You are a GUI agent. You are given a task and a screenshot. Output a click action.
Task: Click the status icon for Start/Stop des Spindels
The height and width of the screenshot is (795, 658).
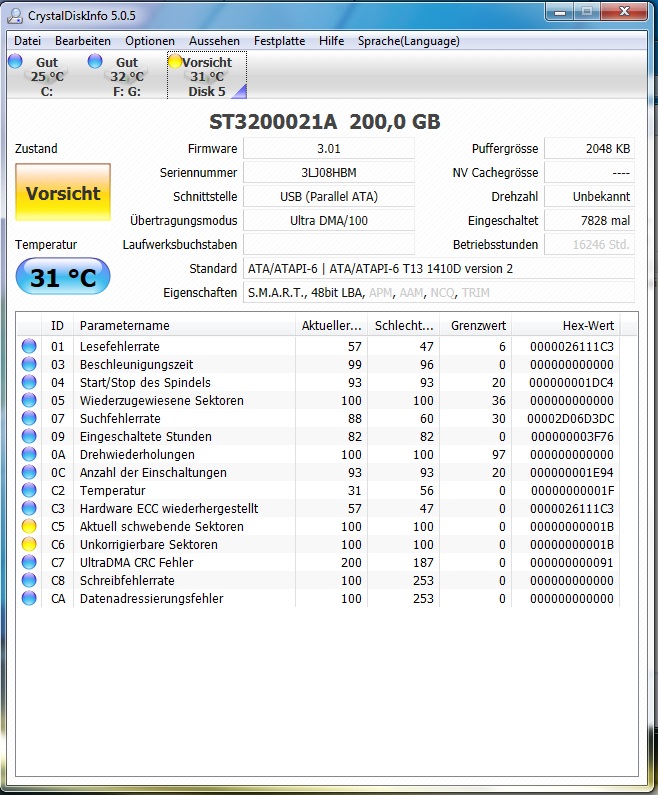29,382
